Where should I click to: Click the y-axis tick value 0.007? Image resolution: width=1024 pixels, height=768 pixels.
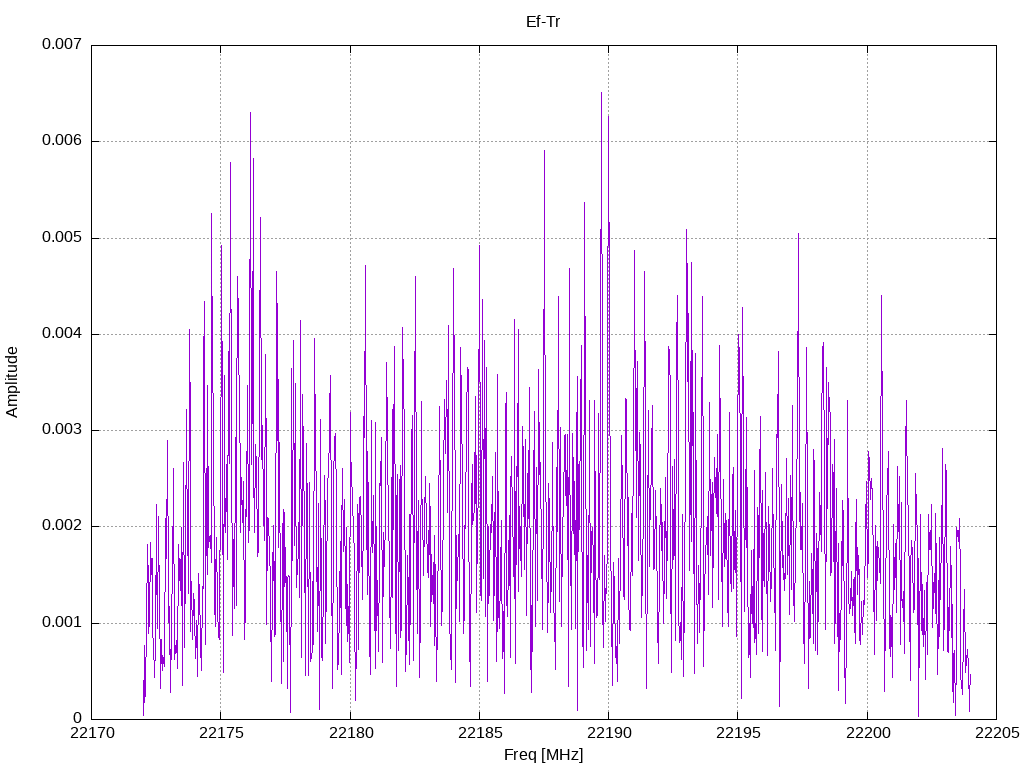coord(62,44)
